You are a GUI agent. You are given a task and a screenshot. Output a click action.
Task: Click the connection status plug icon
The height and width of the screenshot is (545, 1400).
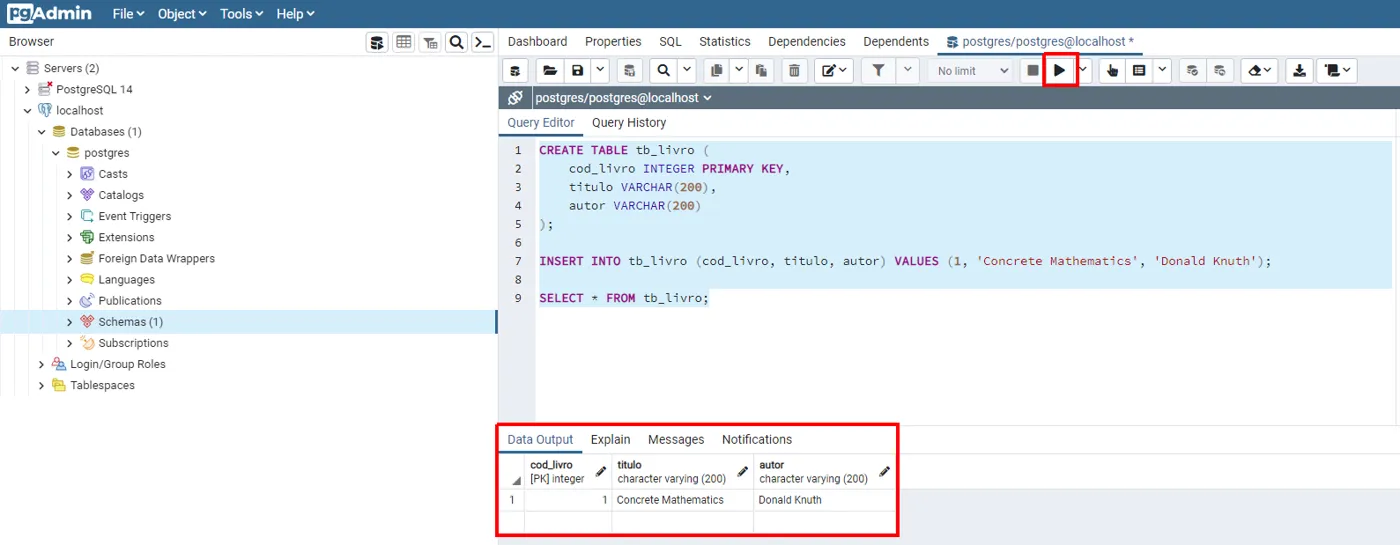(514, 98)
